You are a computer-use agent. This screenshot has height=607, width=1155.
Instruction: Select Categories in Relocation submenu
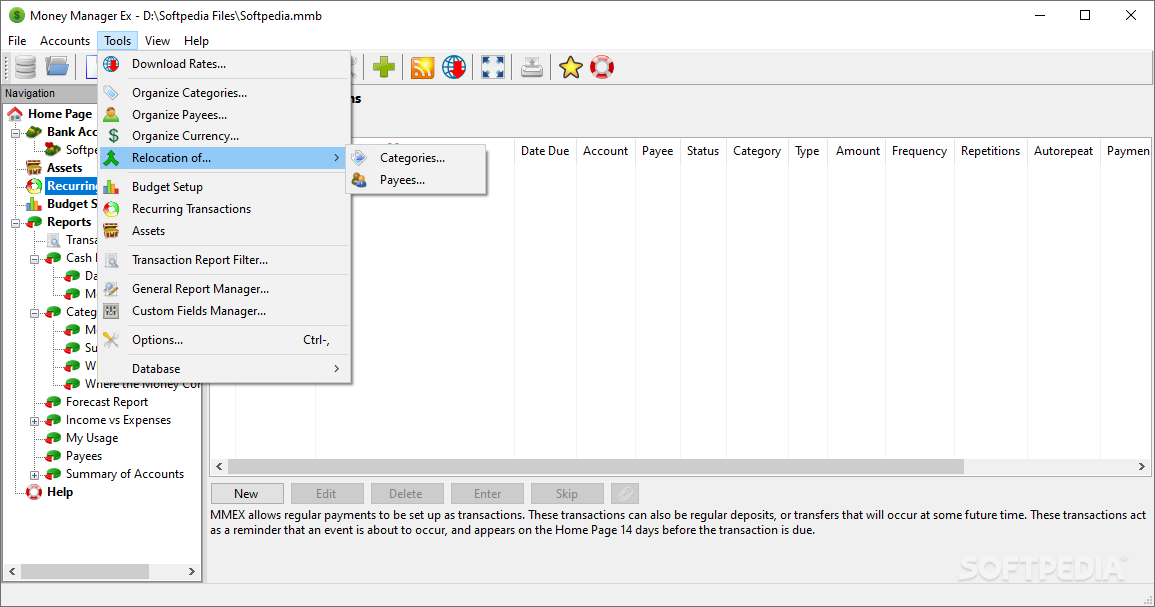pyautogui.click(x=416, y=158)
